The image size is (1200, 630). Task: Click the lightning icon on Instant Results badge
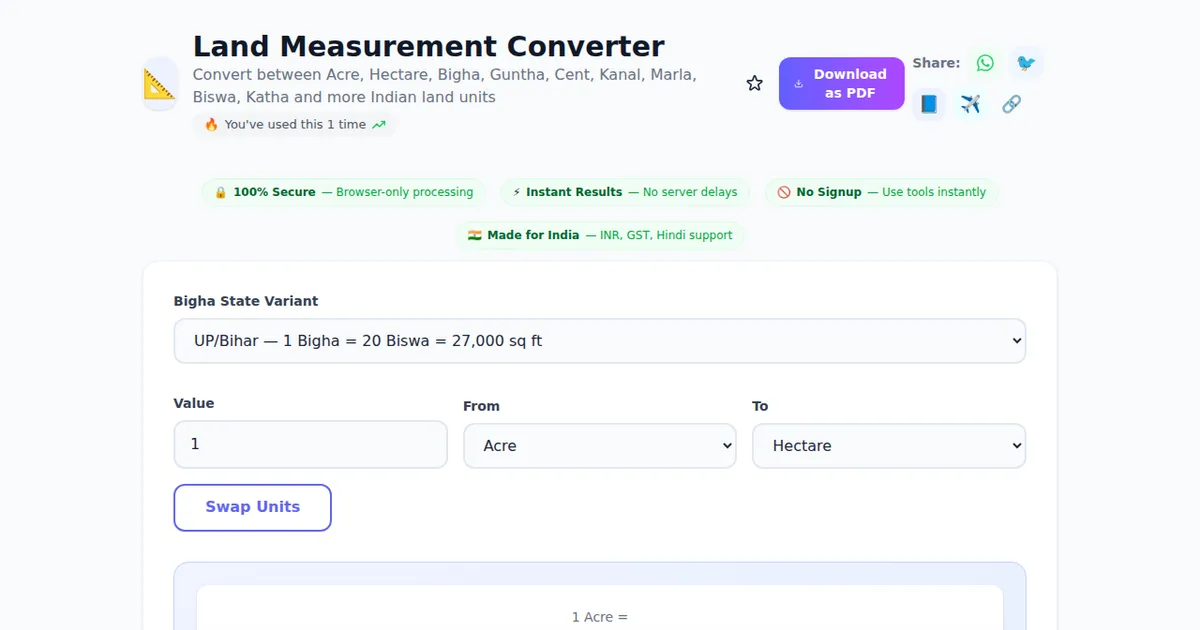[x=516, y=192]
